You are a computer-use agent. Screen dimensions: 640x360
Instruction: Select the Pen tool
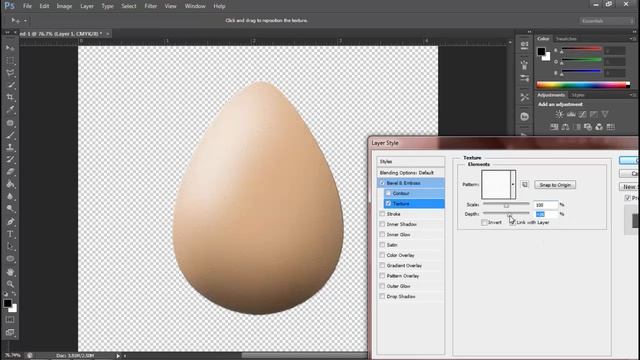(10, 222)
